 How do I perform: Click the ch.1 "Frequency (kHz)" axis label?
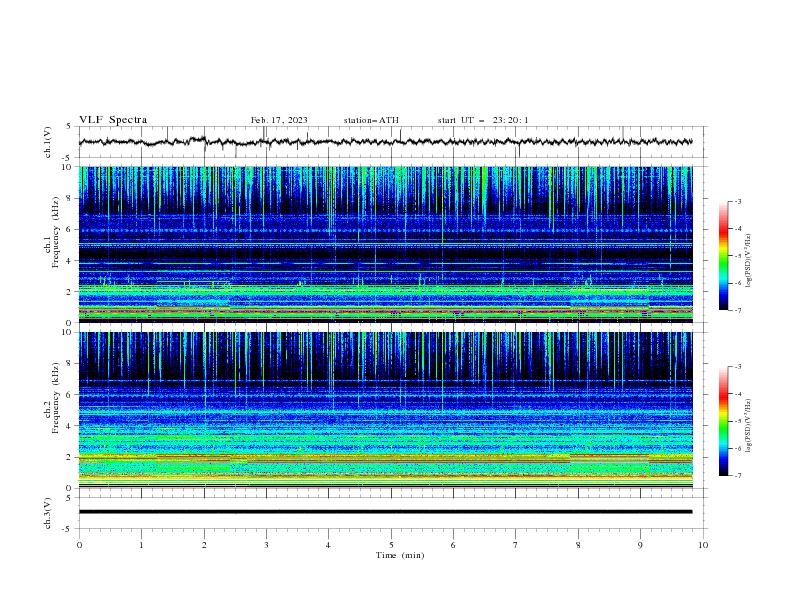(x=56, y=233)
